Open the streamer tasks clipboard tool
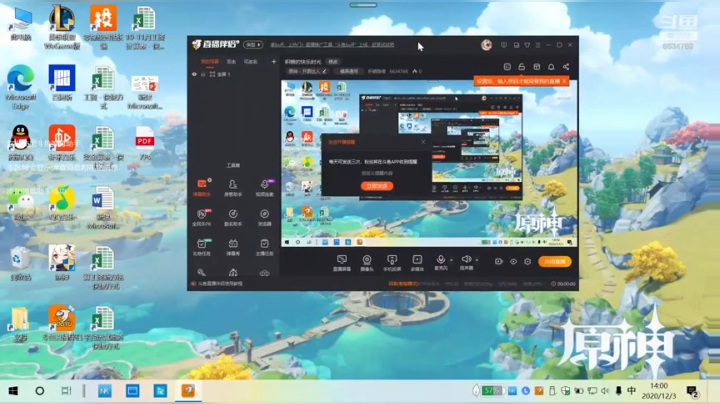 (264, 247)
